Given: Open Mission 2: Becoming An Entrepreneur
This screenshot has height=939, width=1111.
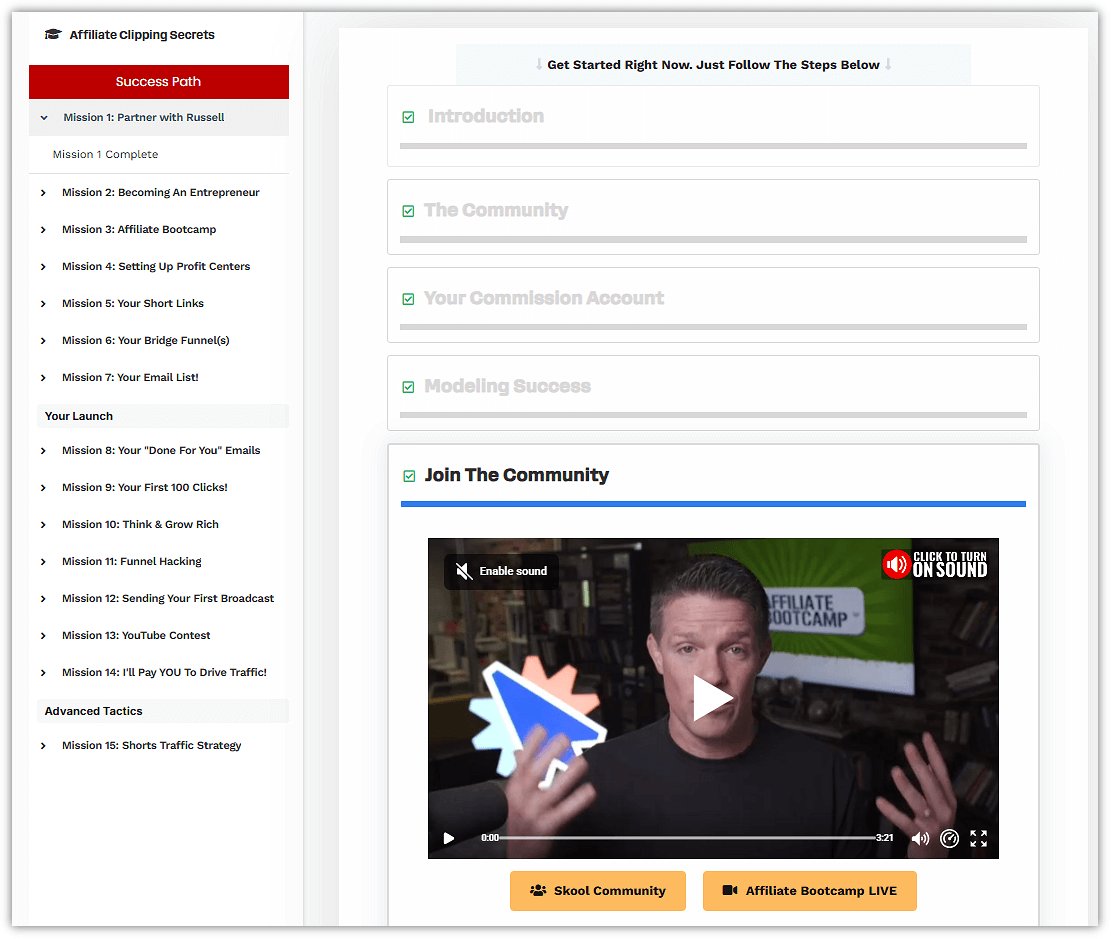Looking at the screenshot, I should [161, 193].
